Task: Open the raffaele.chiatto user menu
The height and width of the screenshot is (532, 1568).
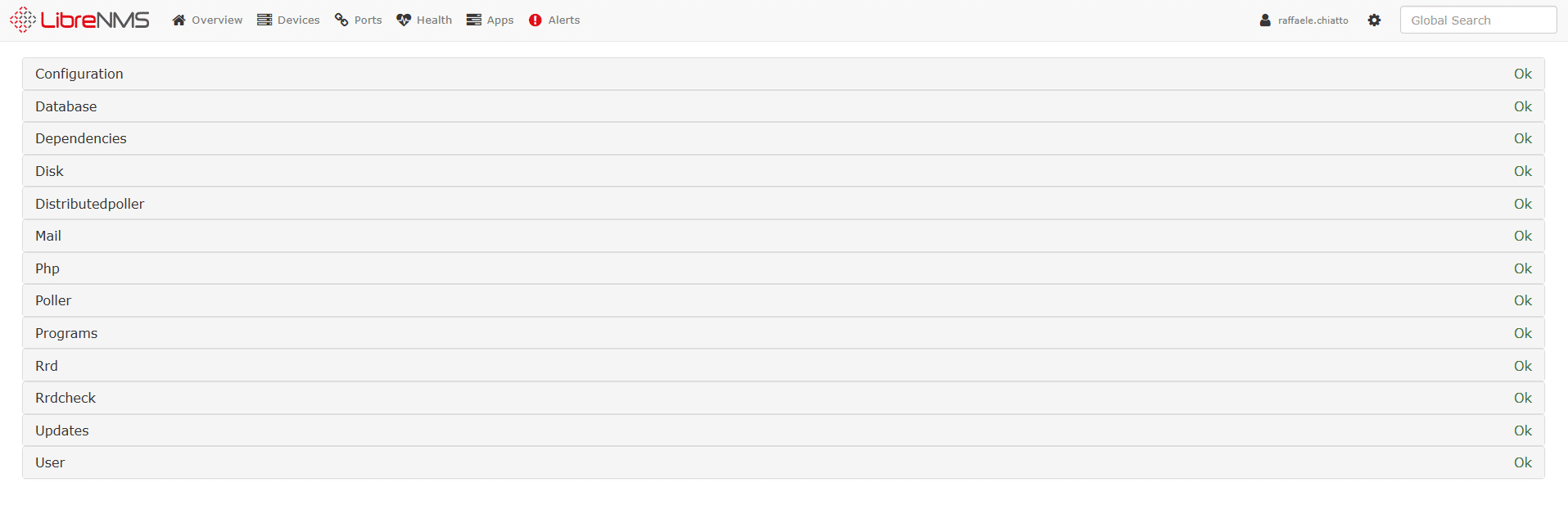Action: [x=1304, y=20]
